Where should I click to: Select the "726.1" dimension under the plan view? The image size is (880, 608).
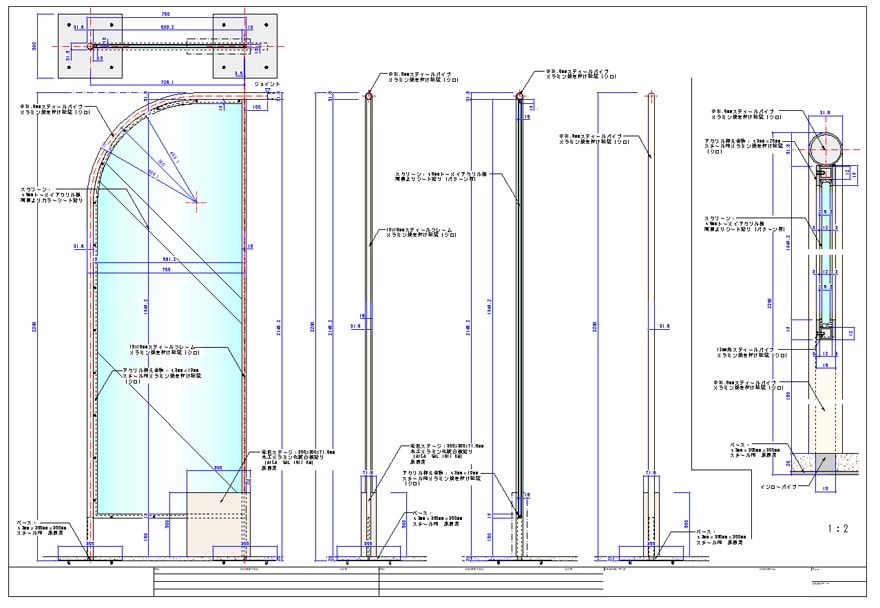[x=167, y=82]
